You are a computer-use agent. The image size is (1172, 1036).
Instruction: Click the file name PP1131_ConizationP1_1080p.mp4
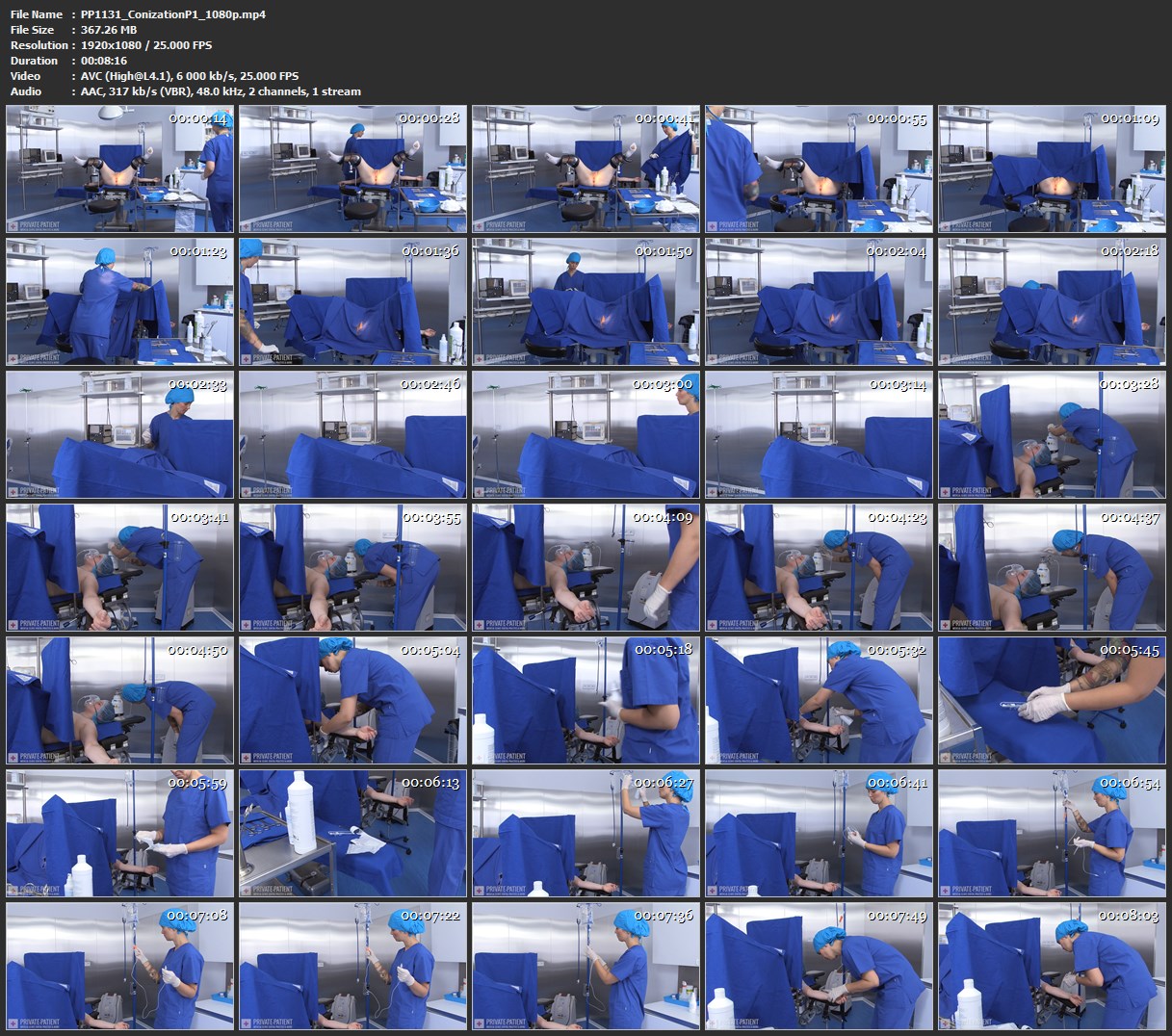click(173, 14)
